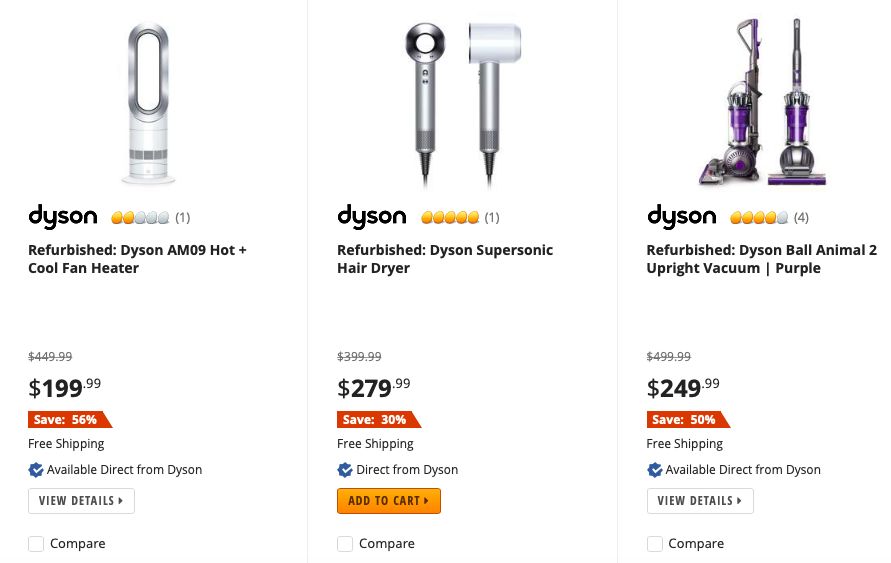The image size is (891, 563).
Task: Tick Compare for the Supersonic Hair Dryer
Action: click(x=345, y=544)
